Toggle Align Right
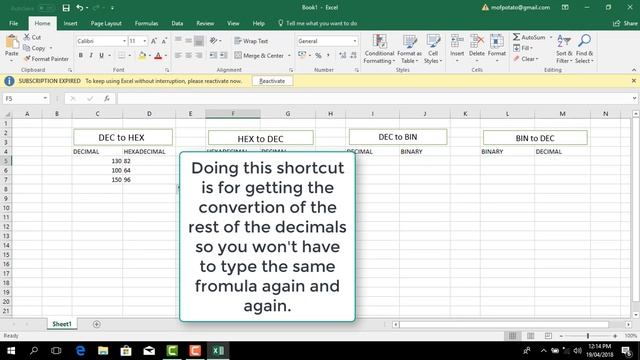Viewport: 640px width, 360px height. click(198, 56)
